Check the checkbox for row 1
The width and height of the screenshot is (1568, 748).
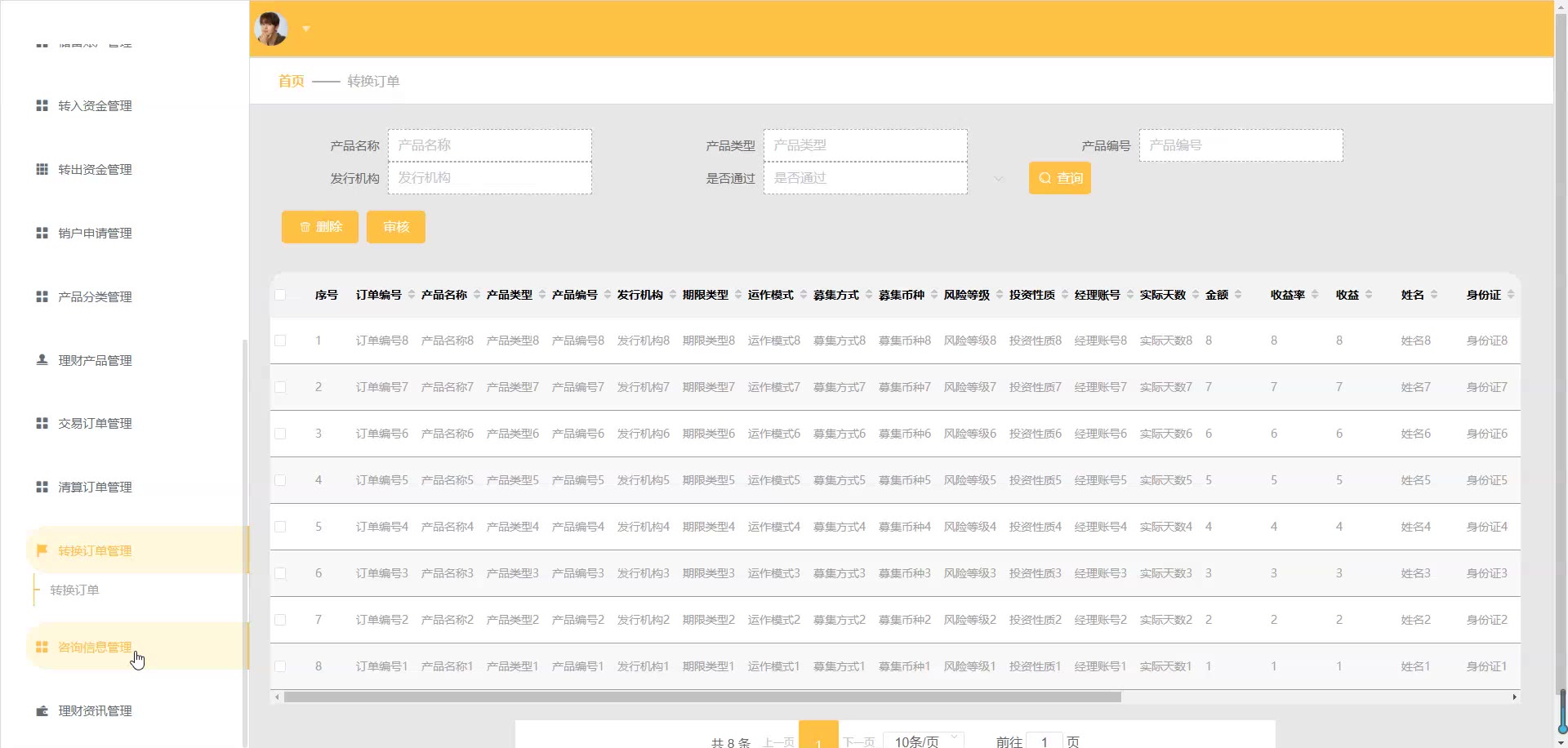click(280, 341)
